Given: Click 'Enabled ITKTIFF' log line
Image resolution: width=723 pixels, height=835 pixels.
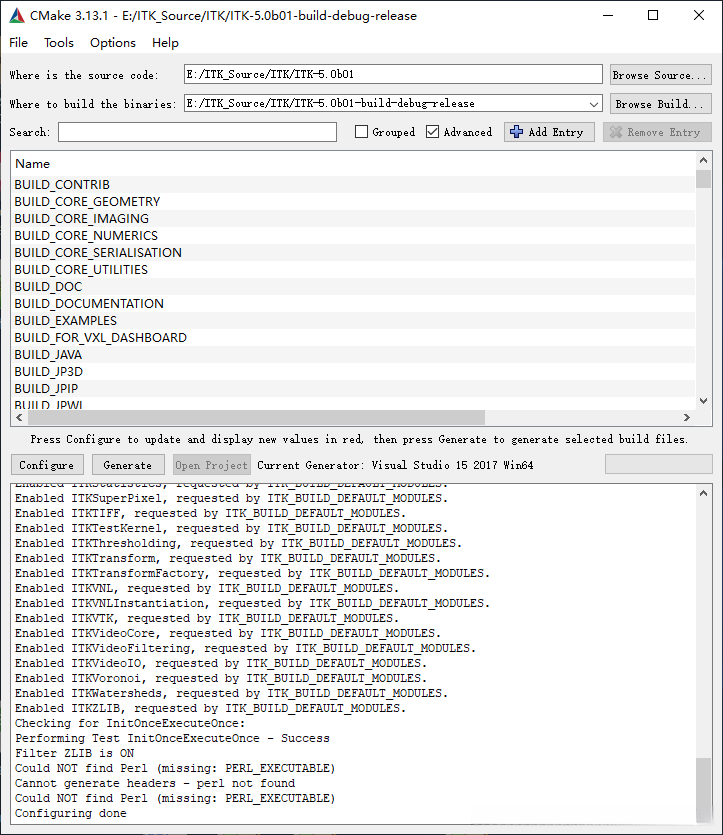Looking at the screenshot, I should pos(210,513).
